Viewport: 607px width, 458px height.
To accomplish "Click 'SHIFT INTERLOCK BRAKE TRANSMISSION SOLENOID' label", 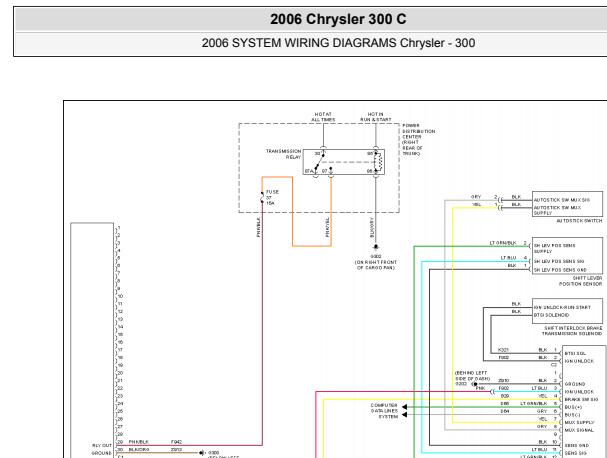I will point(572,331).
